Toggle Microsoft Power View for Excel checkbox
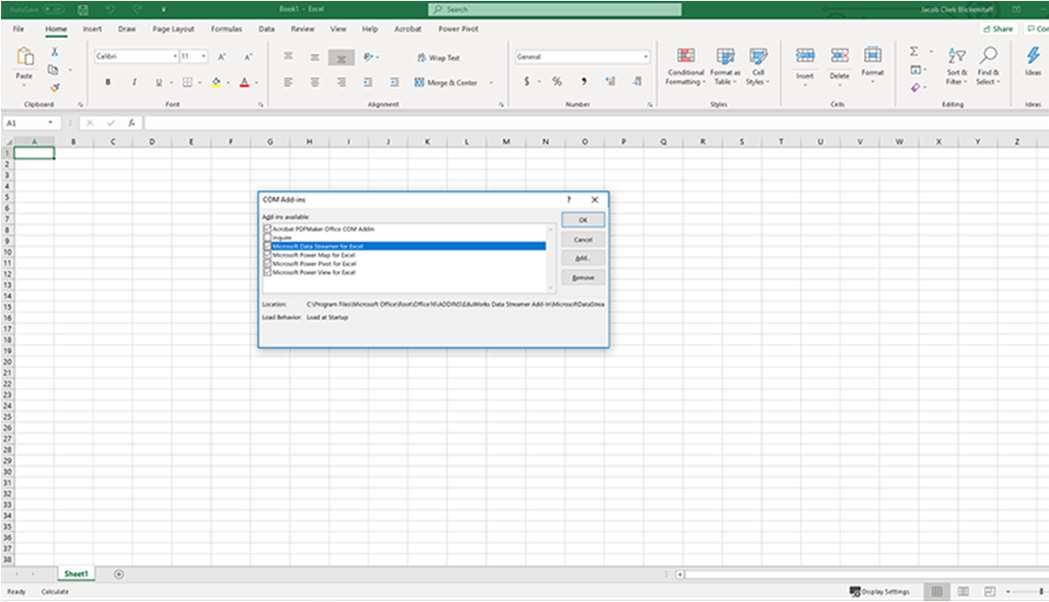Image resolution: width=1049 pixels, height=602 pixels. tap(268, 272)
